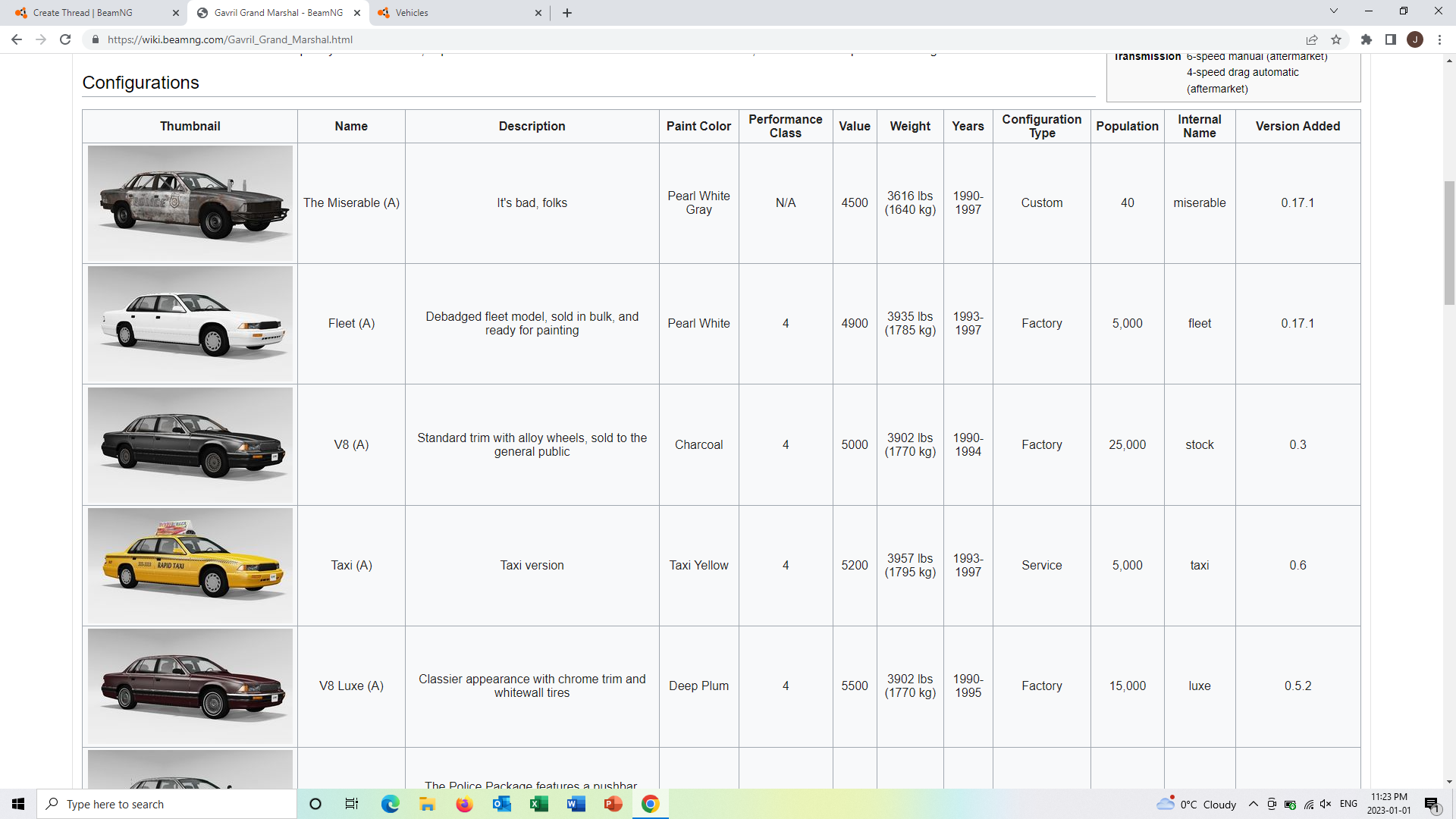
Task: Open the tab search chevron
Action: pyautogui.click(x=1334, y=11)
